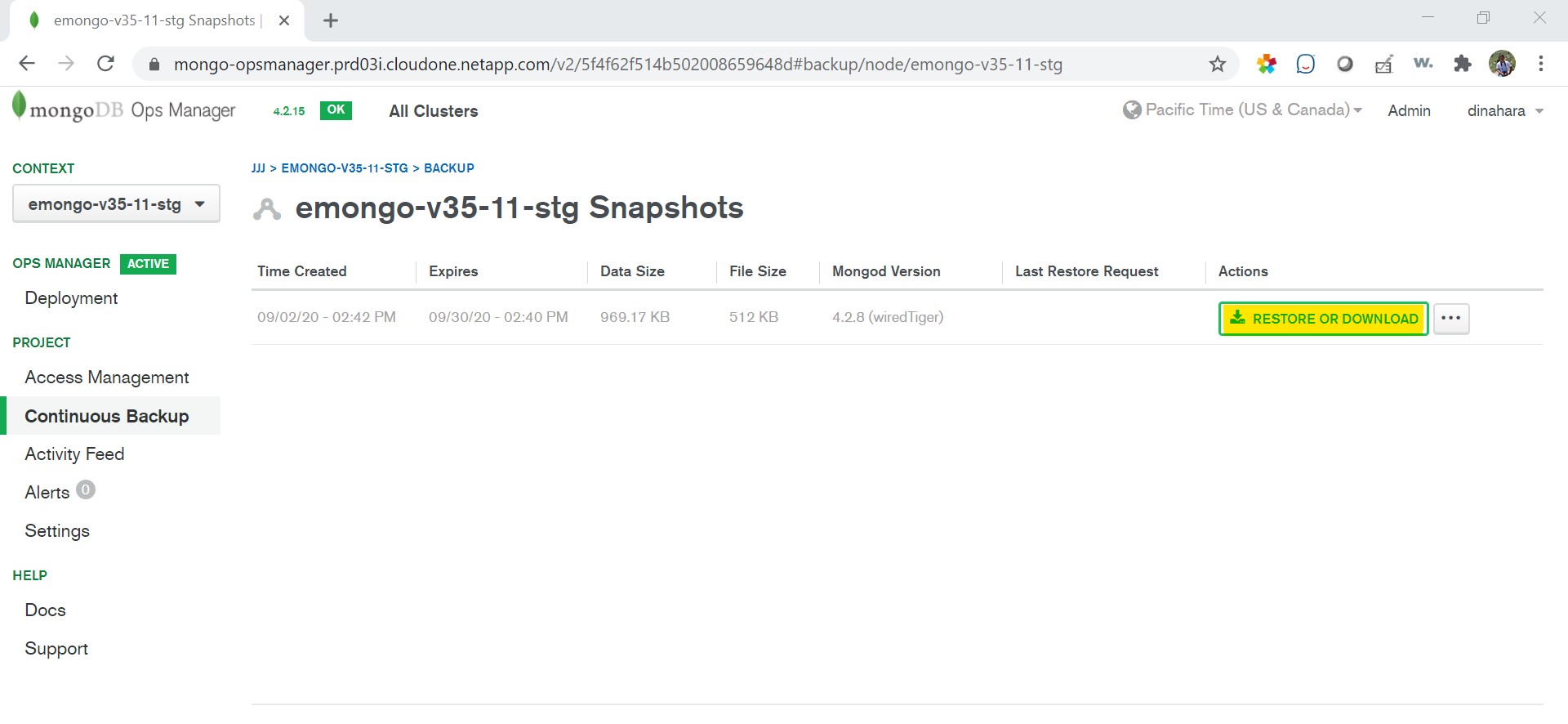Image resolution: width=1568 pixels, height=724 pixels.
Task: Click the MongoDB leaf logo
Action: click(19, 107)
